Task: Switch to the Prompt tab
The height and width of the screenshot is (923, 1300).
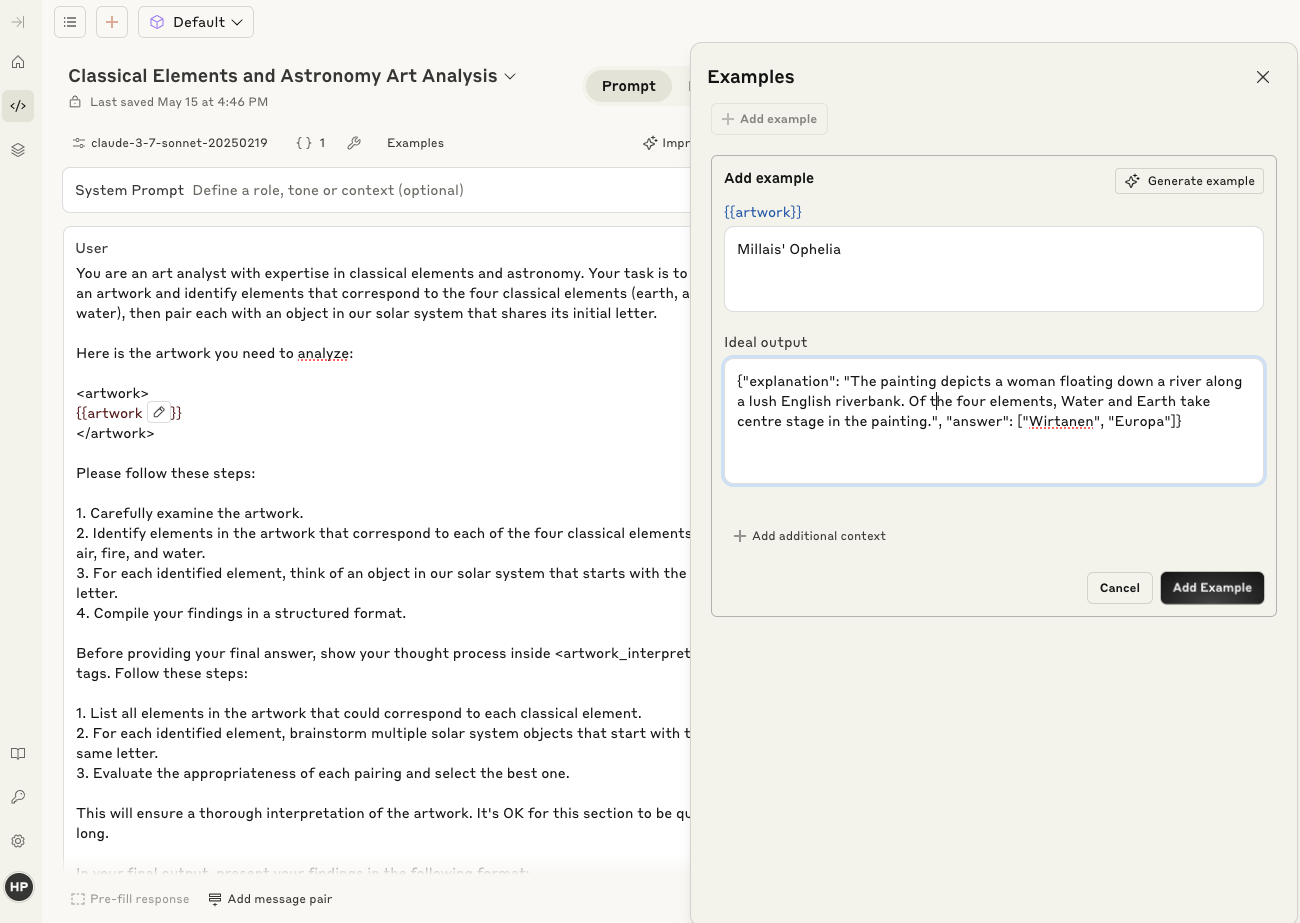Action: click(x=628, y=86)
